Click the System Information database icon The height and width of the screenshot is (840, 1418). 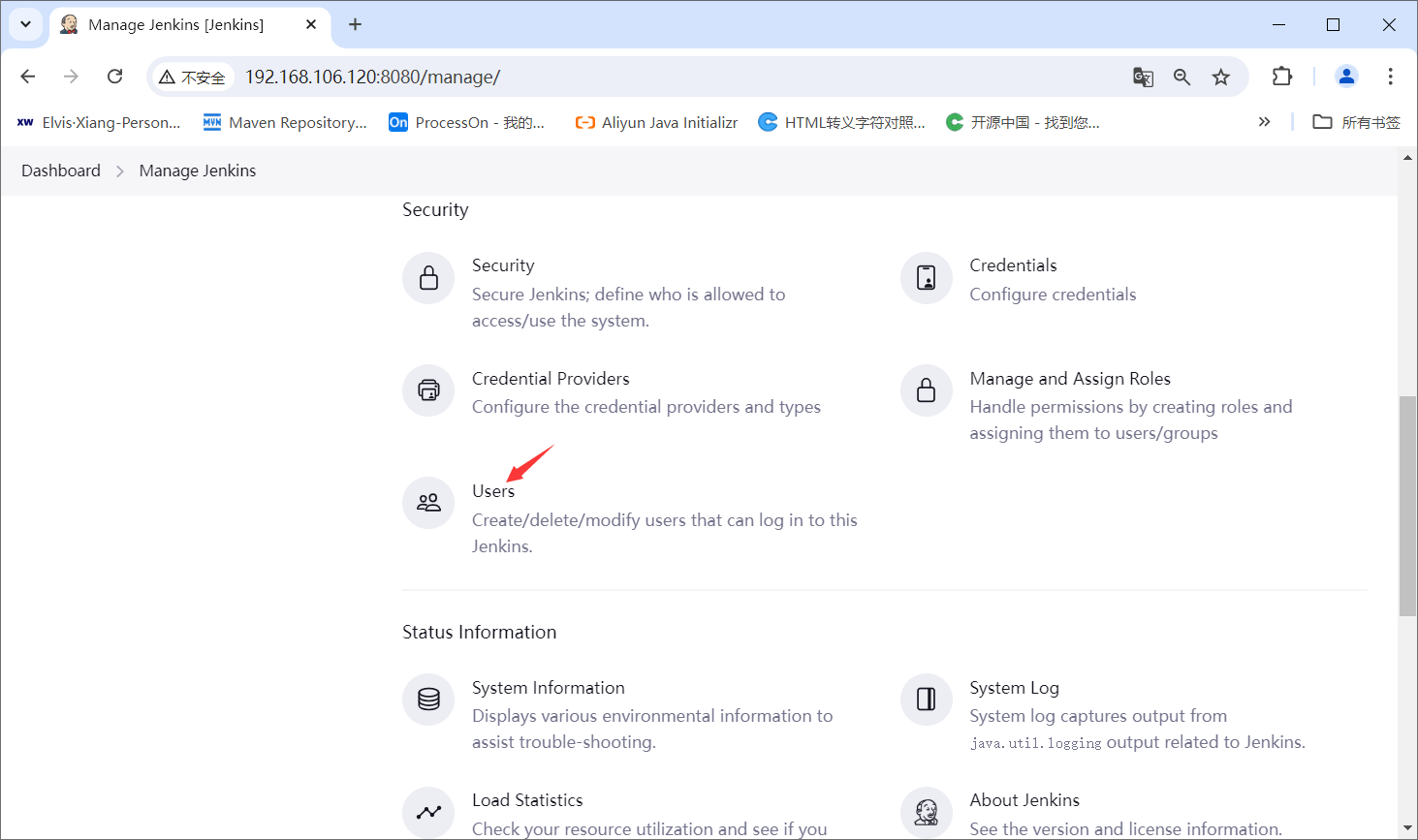[x=428, y=700]
